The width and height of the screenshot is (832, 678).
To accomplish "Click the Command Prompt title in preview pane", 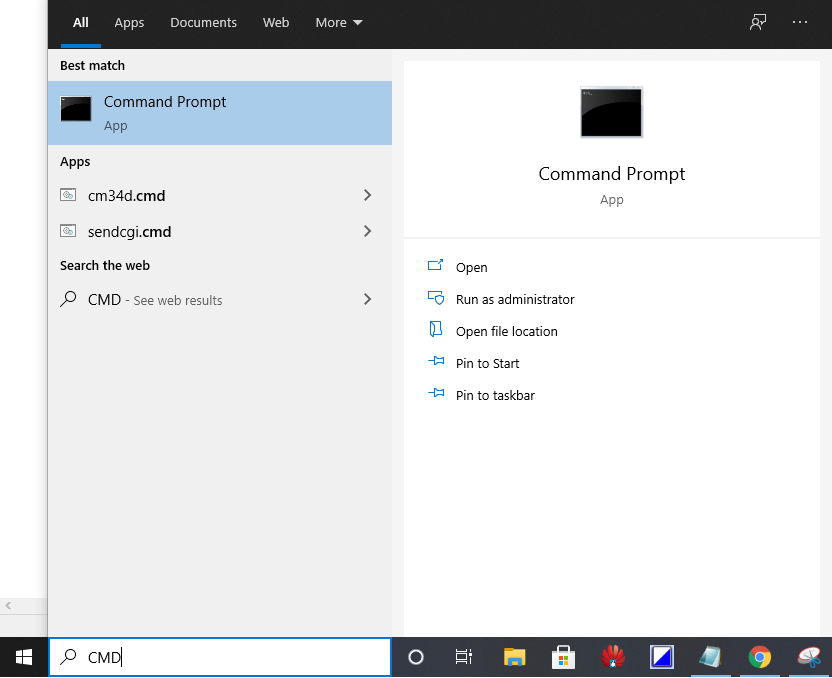I will 611,173.
